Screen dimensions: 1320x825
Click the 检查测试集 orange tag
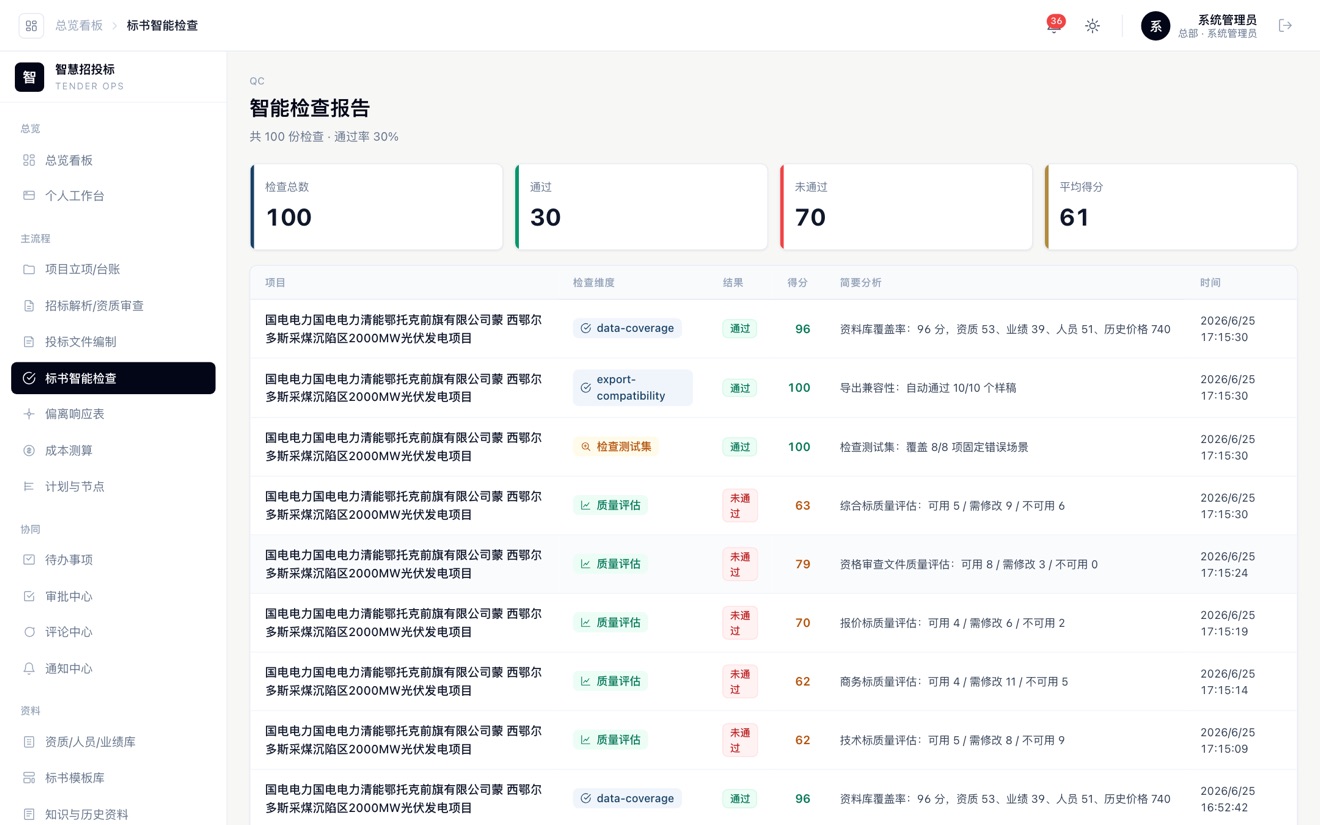[x=616, y=447]
